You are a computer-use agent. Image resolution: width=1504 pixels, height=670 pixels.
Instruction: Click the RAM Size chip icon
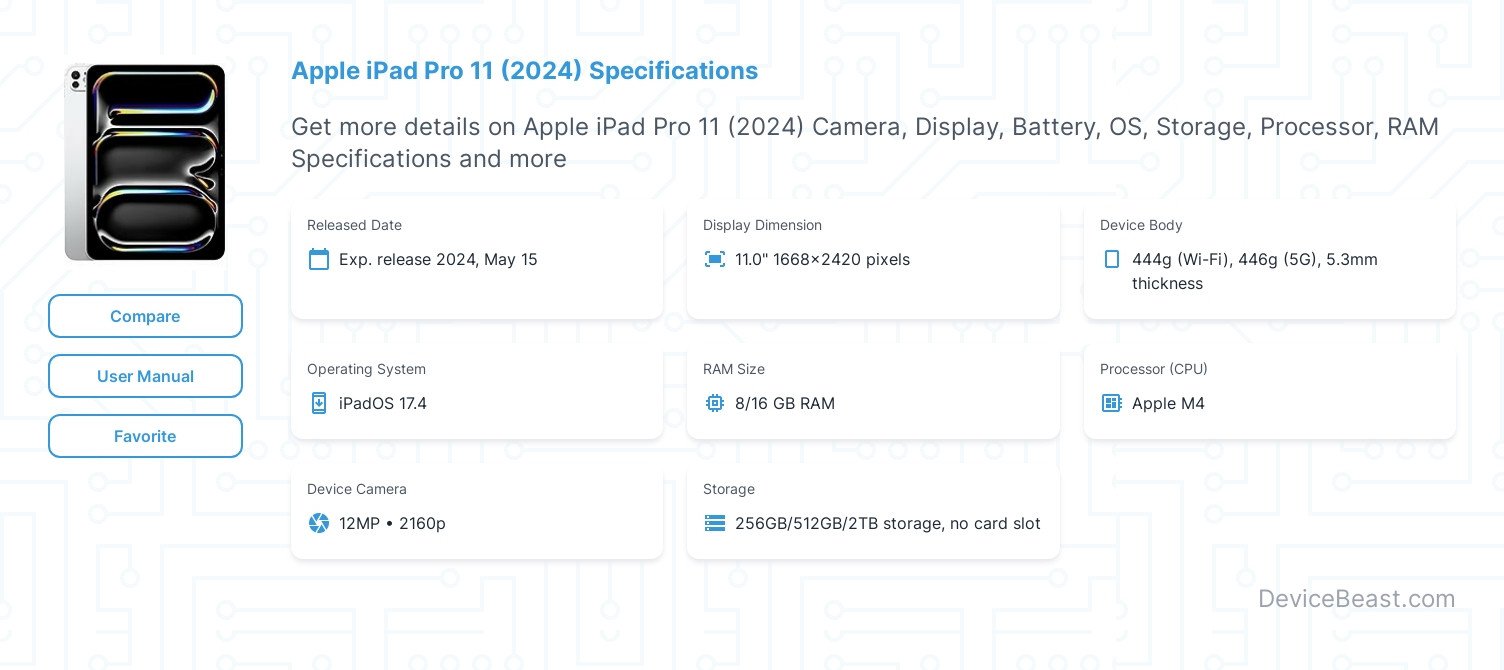(714, 403)
